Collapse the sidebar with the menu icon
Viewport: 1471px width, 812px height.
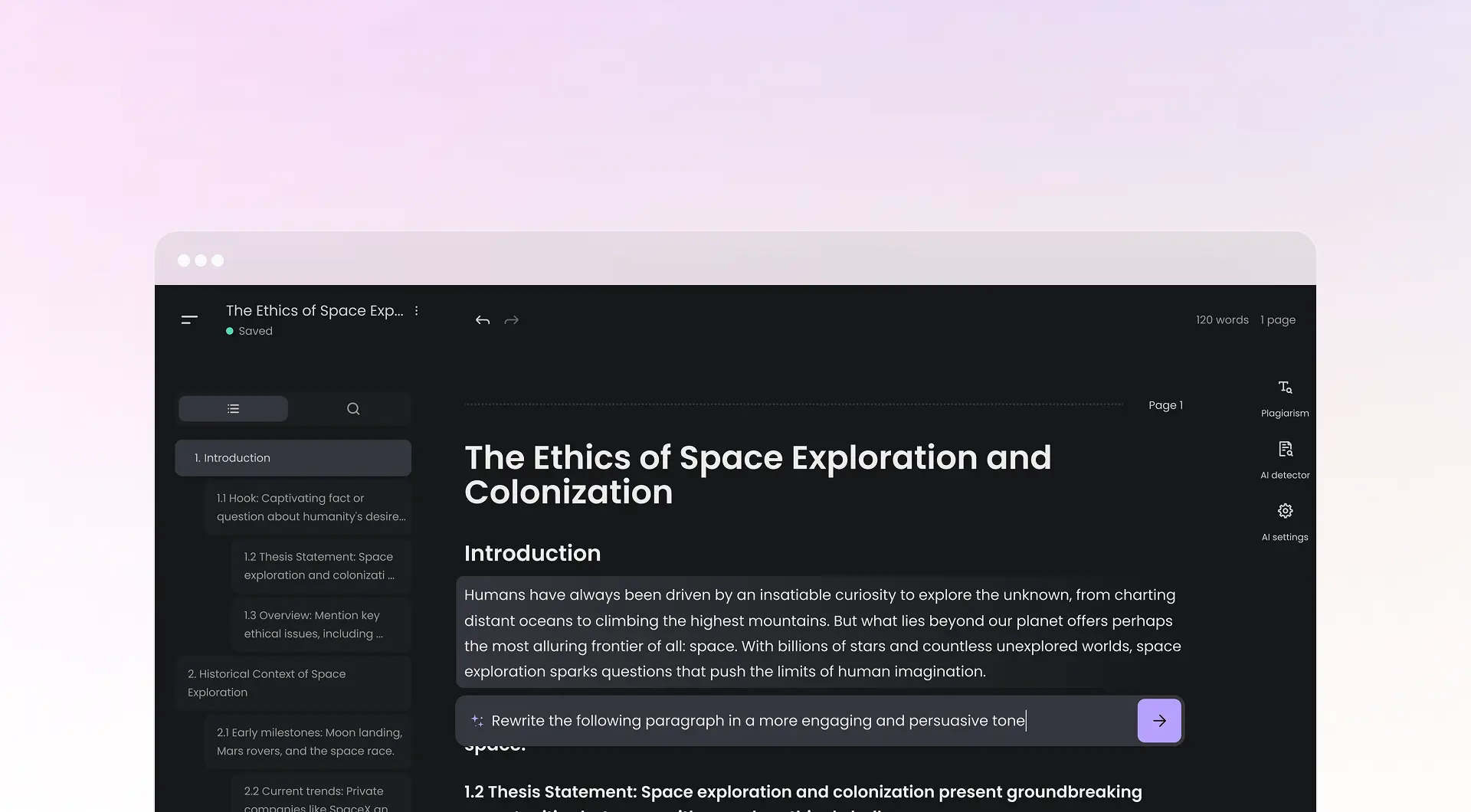pyautogui.click(x=189, y=319)
